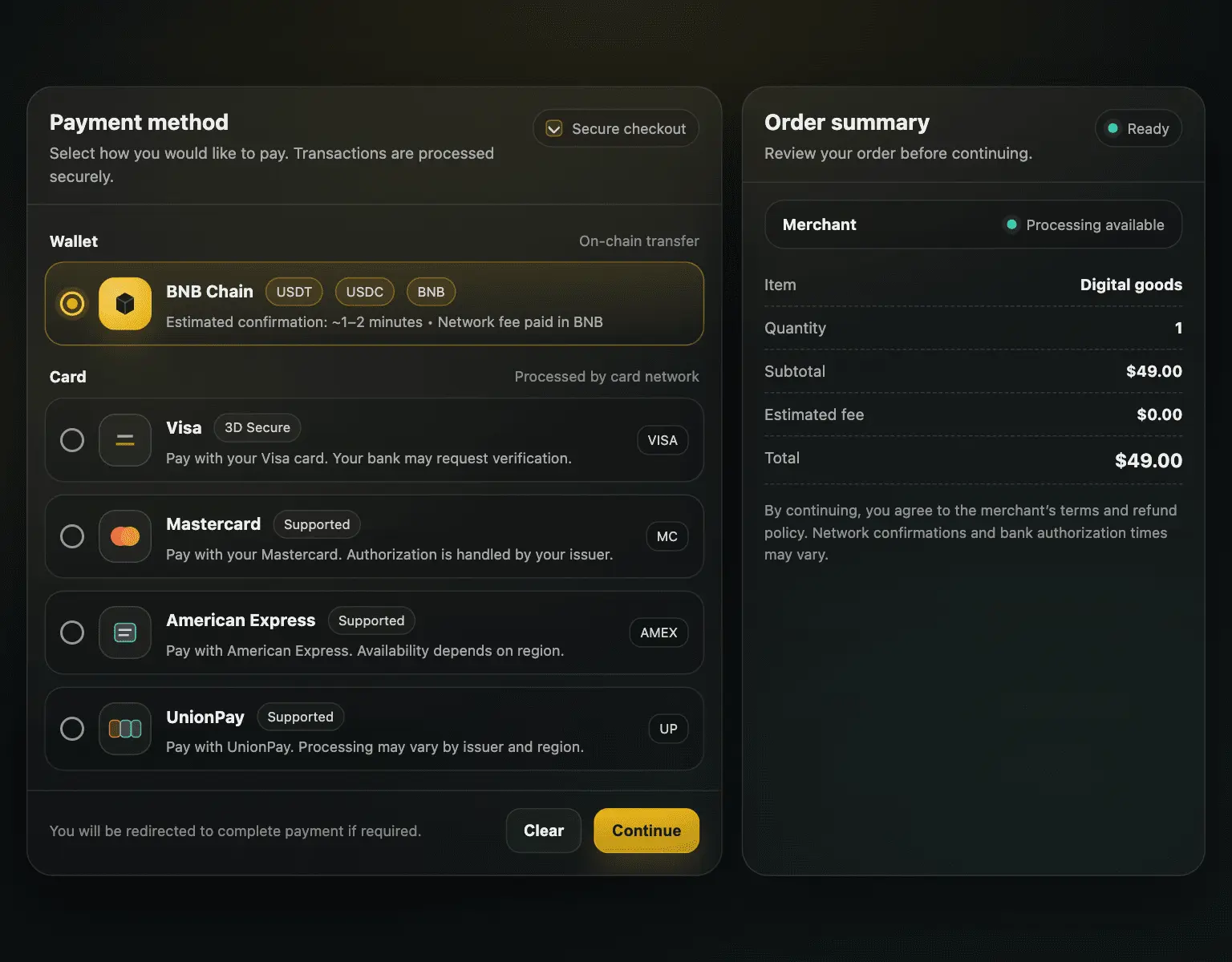Click the USDC token chip
The image size is (1232, 962).
pyautogui.click(x=365, y=292)
